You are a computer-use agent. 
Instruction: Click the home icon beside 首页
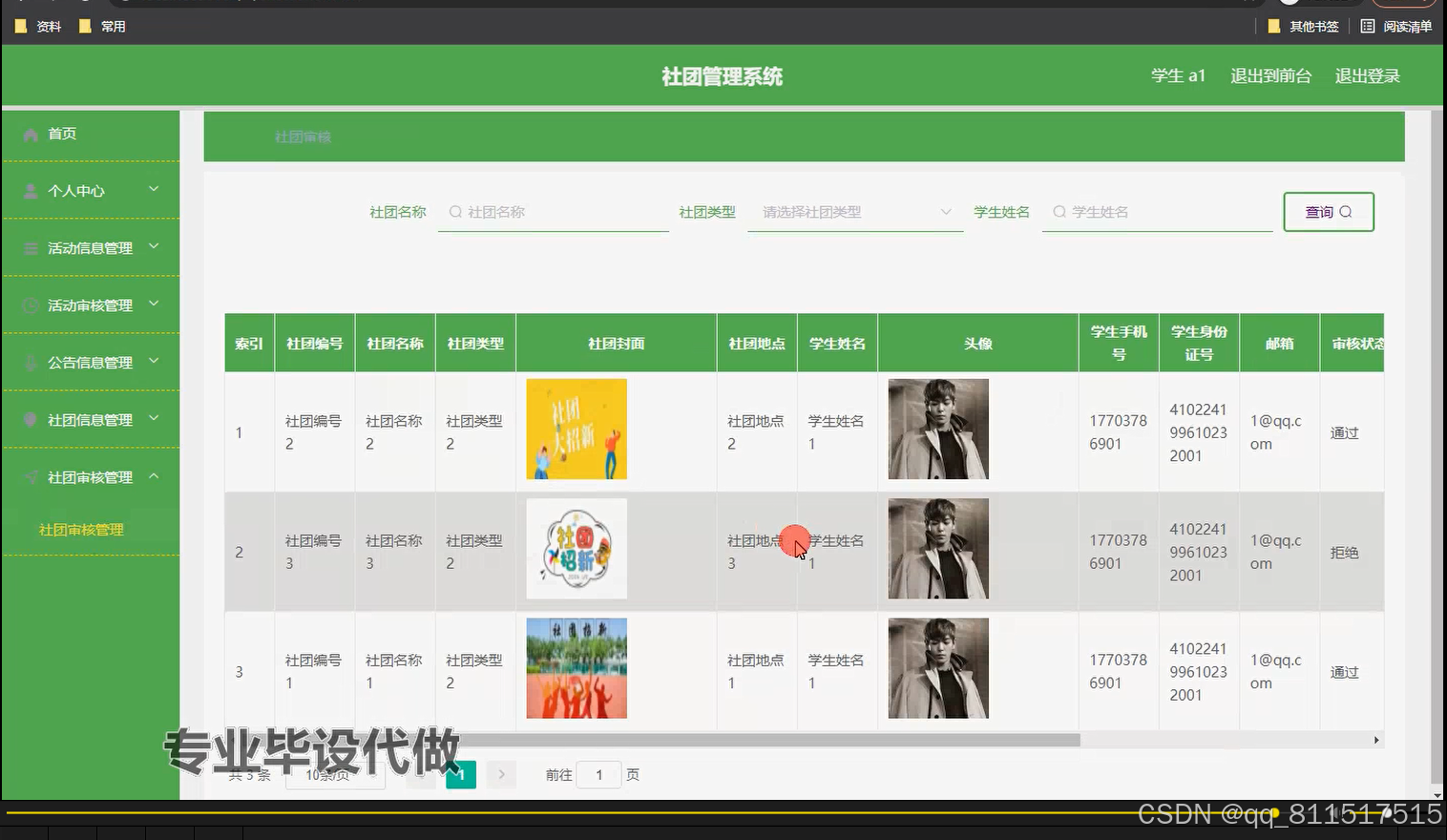coord(31,135)
